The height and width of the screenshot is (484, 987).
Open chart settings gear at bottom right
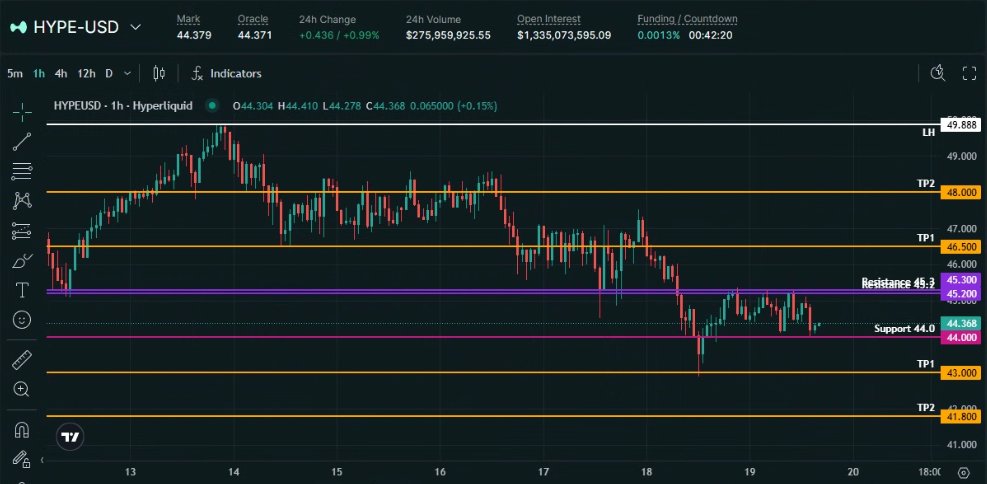(x=964, y=473)
